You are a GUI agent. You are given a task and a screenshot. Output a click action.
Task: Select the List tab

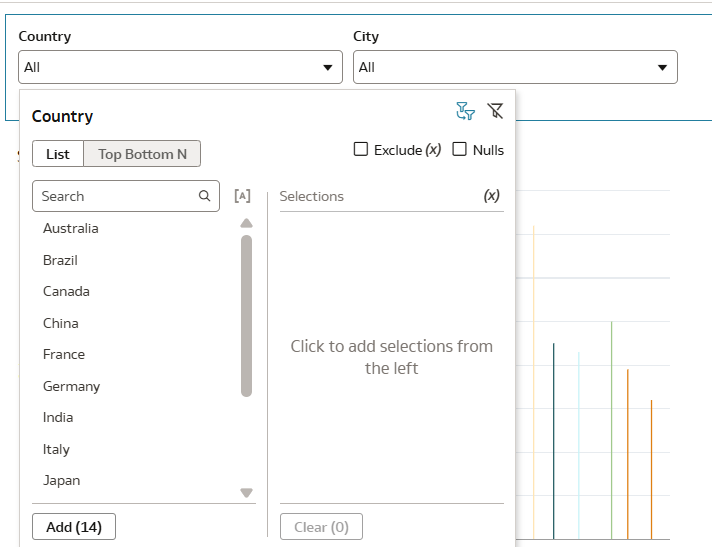click(58, 154)
